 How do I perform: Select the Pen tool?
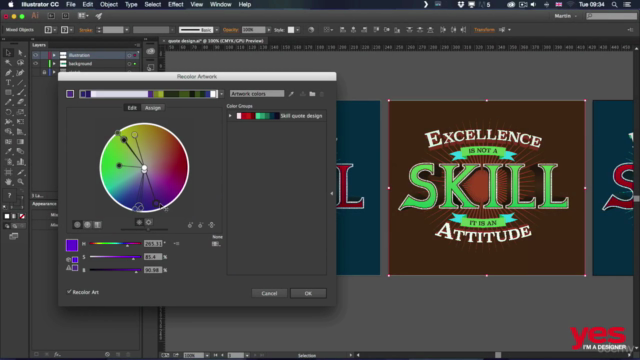8,73
